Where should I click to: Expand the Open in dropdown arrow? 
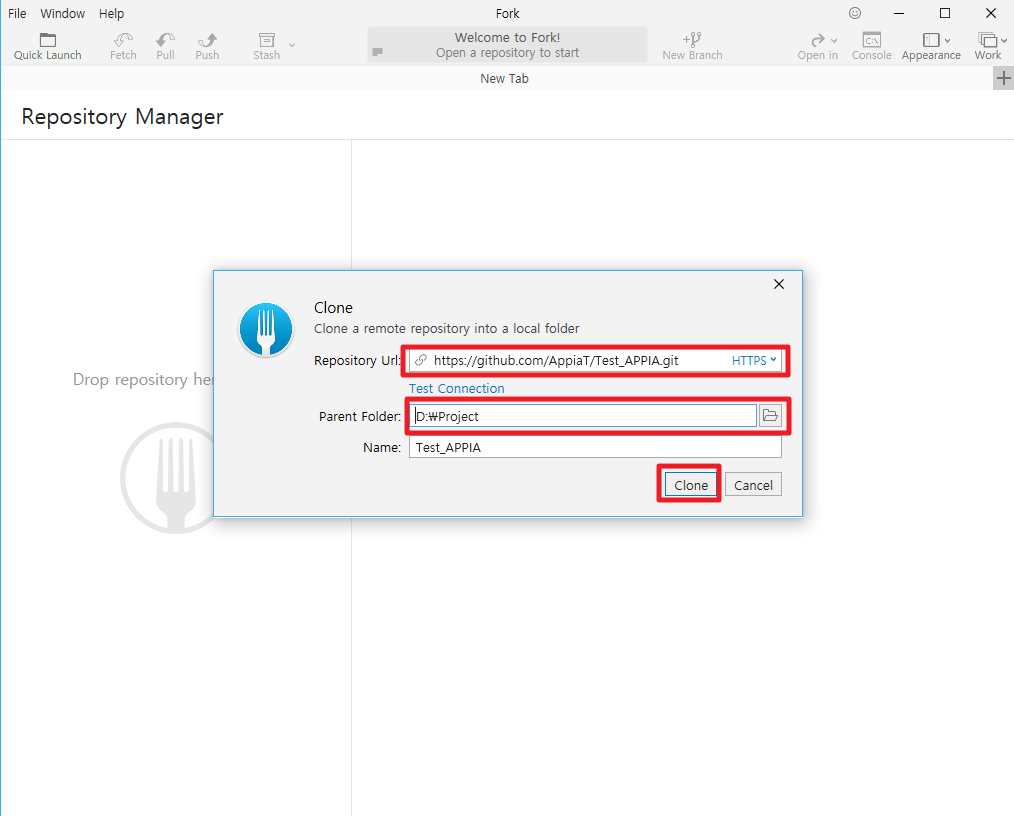[x=834, y=41]
